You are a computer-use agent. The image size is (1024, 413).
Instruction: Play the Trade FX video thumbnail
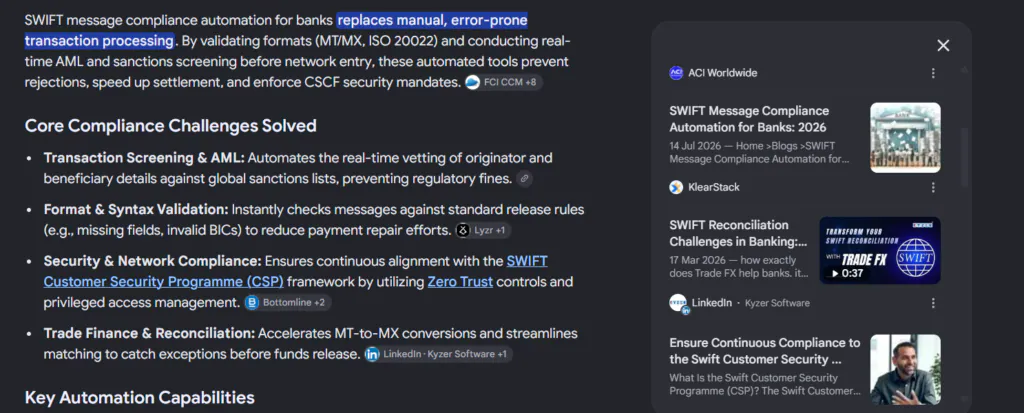click(880, 250)
